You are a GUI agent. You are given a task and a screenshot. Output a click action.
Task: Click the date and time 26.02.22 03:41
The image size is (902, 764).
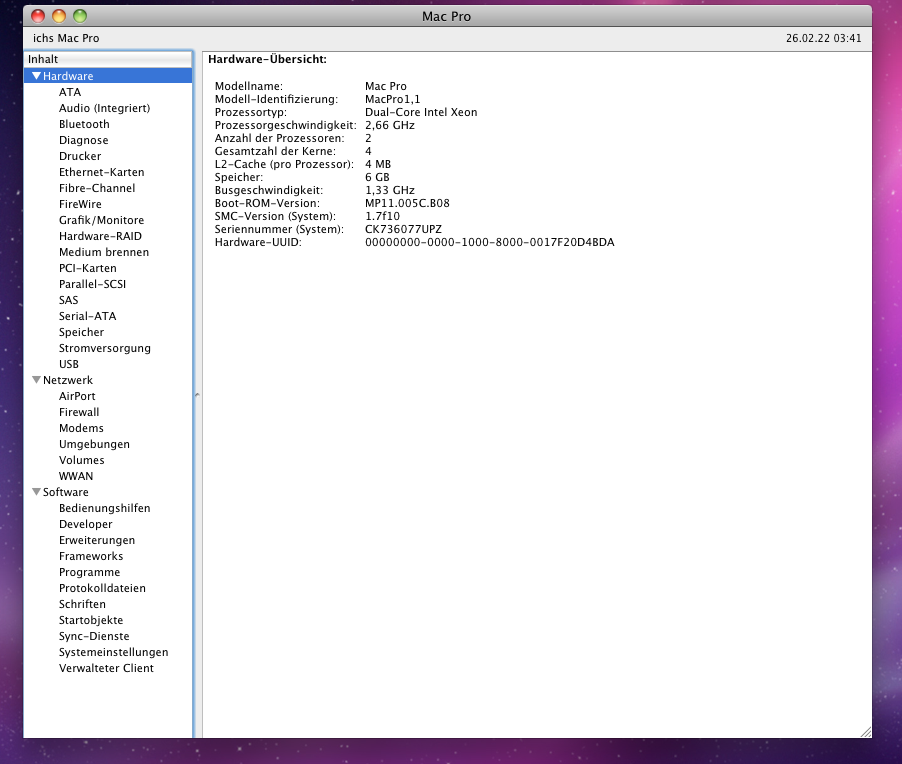[824, 38]
